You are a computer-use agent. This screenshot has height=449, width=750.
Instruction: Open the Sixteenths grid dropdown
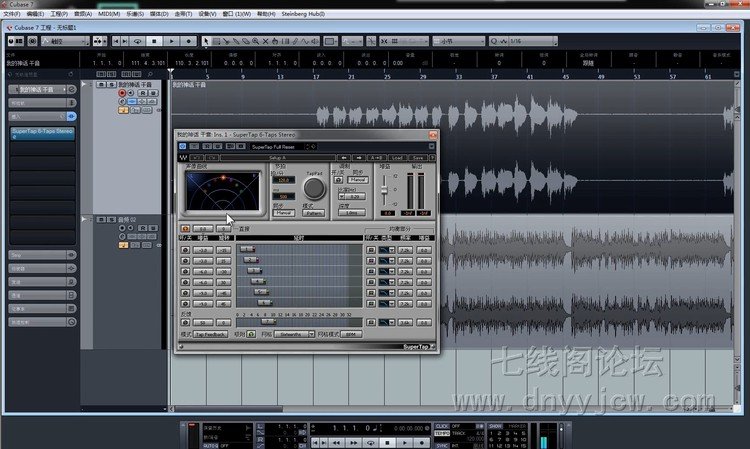point(294,334)
